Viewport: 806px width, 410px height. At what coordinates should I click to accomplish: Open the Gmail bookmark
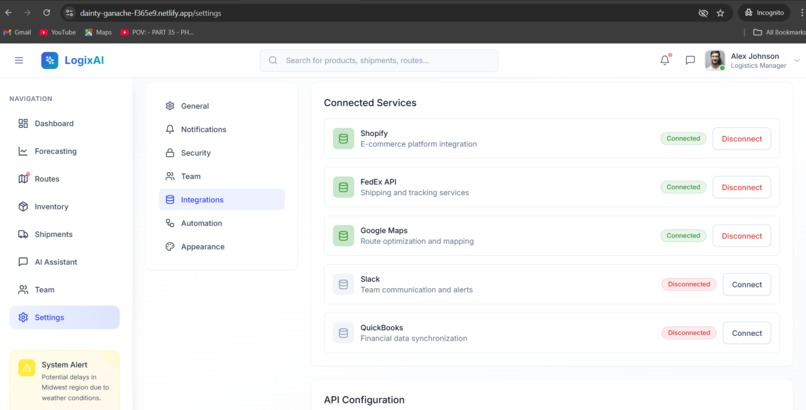17,32
